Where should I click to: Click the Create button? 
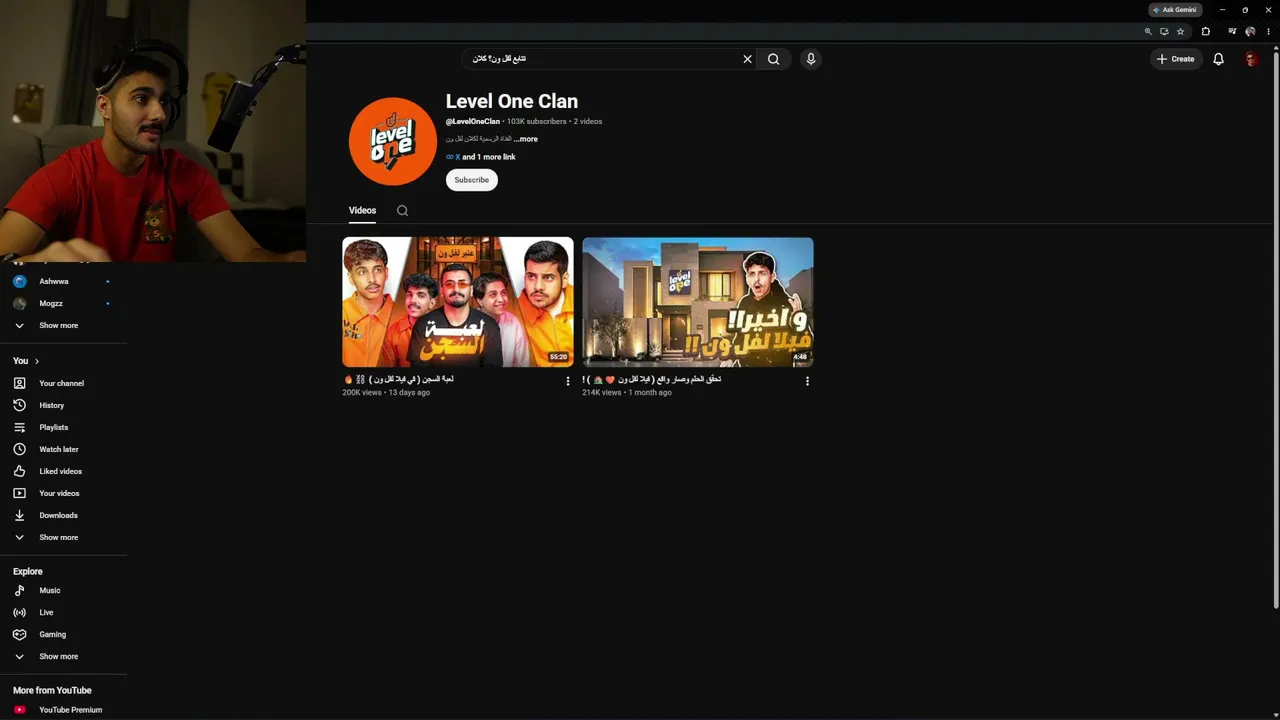coord(1175,59)
